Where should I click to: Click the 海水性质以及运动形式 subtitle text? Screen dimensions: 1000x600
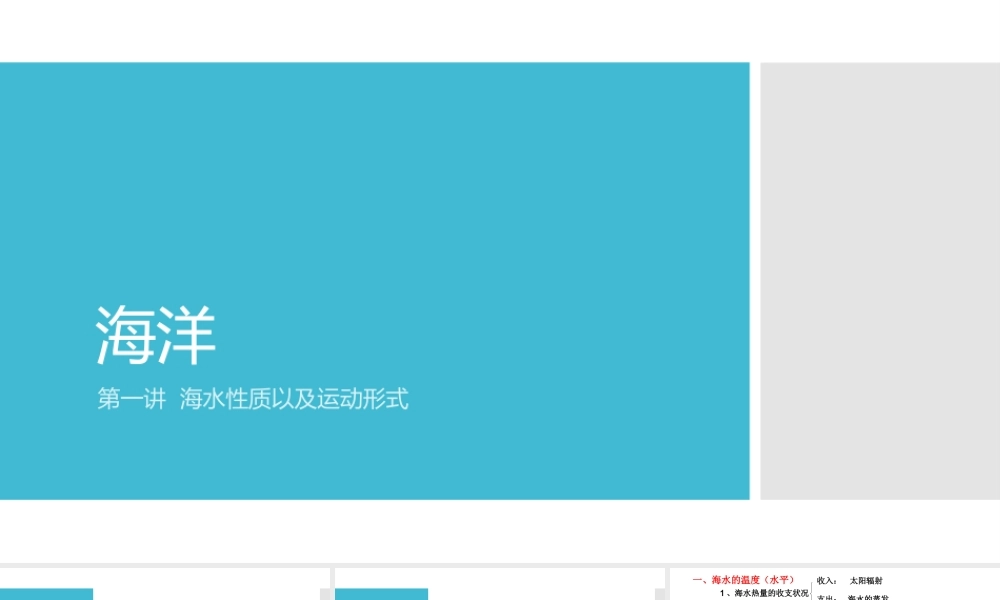(x=294, y=399)
